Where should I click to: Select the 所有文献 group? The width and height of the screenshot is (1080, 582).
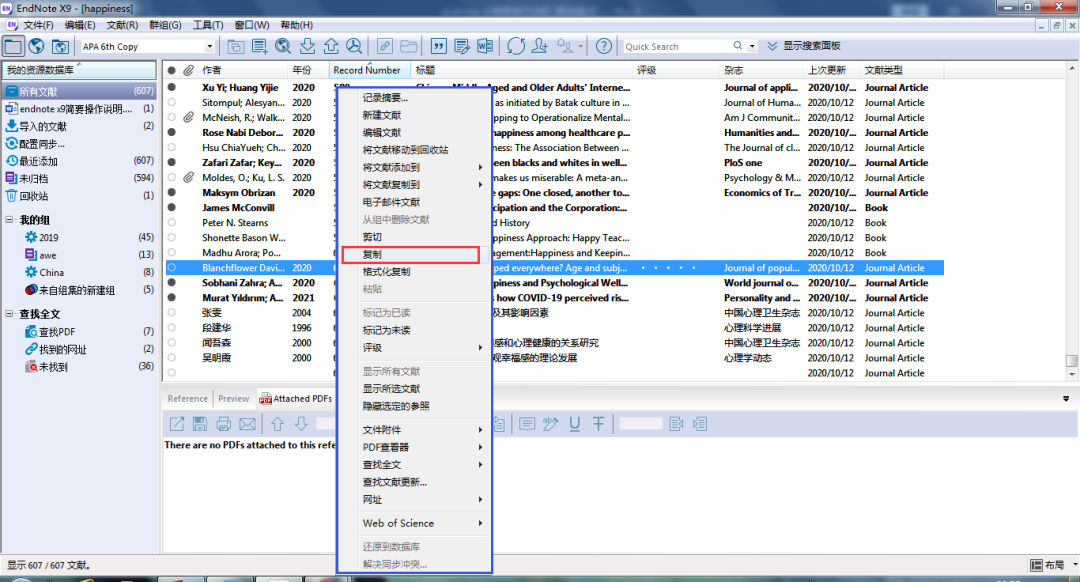pos(79,91)
